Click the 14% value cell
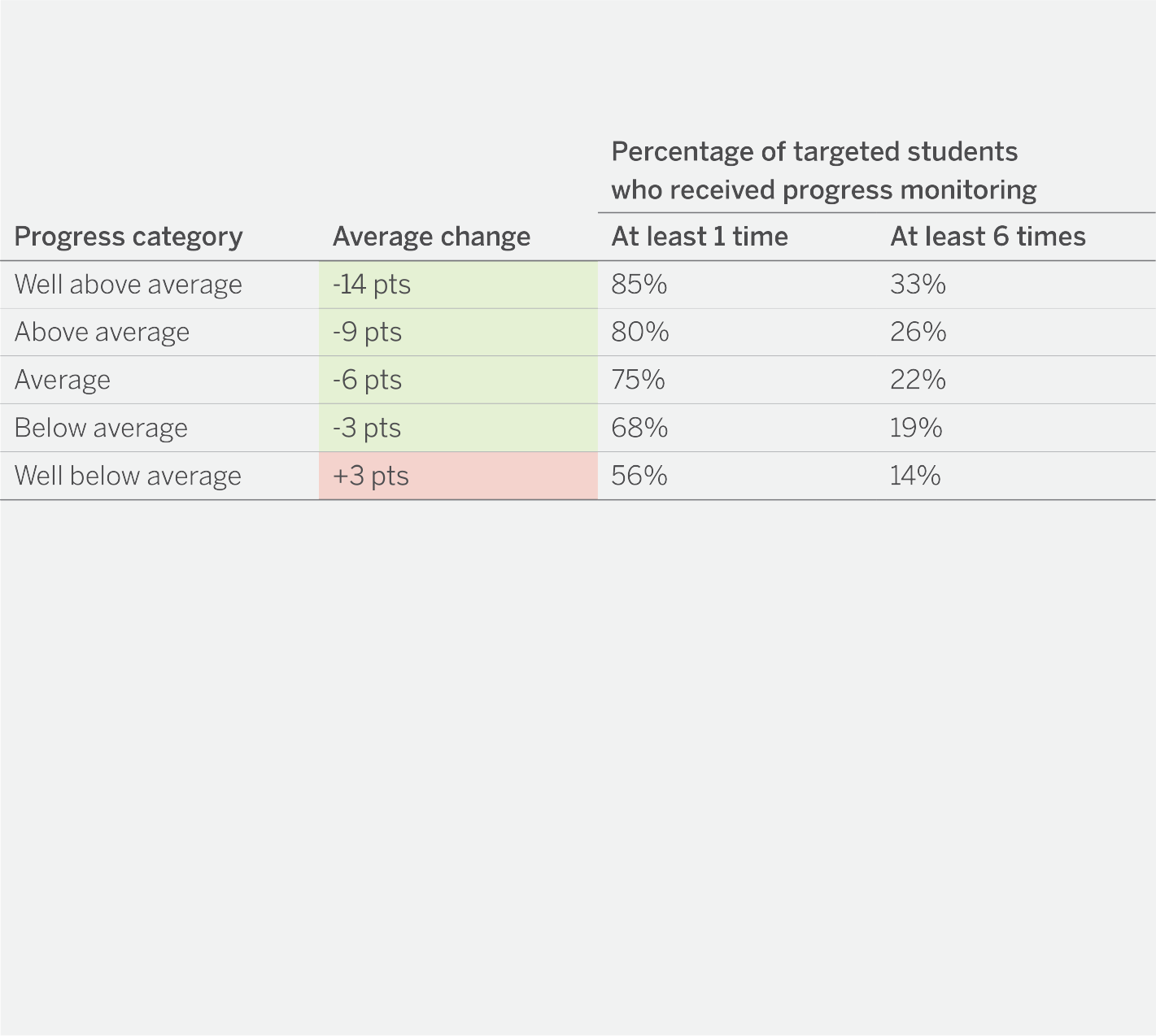This screenshot has height=1036, width=1156. 915,477
